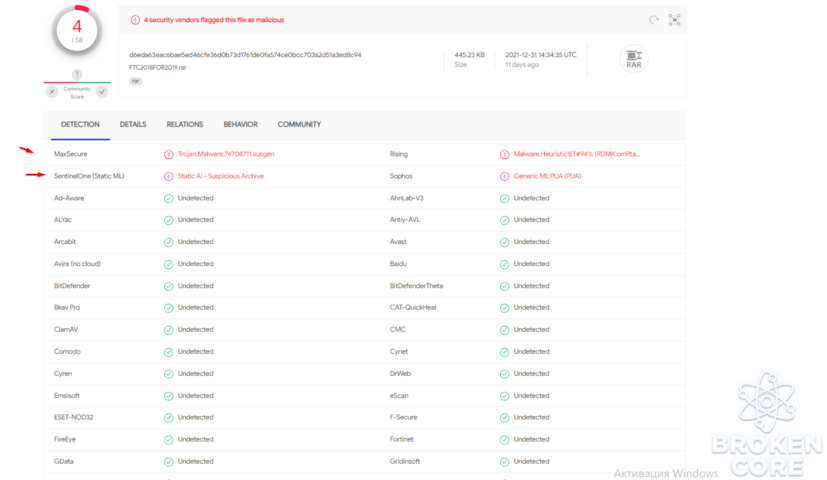Click the BitDefender undetected check icon
The width and height of the screenshot is (827, 480).
168,286
